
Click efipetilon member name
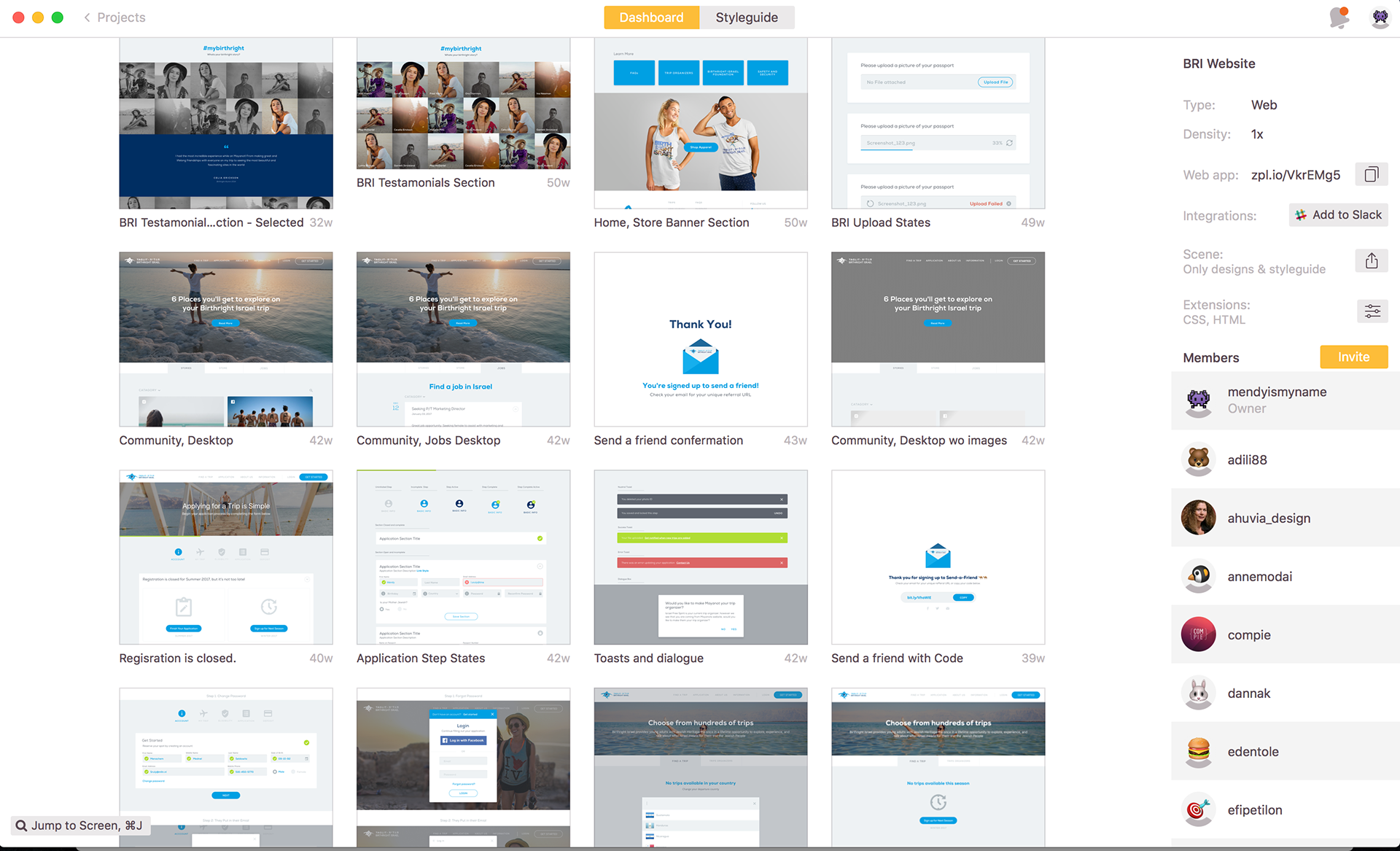coord(1254,810)
